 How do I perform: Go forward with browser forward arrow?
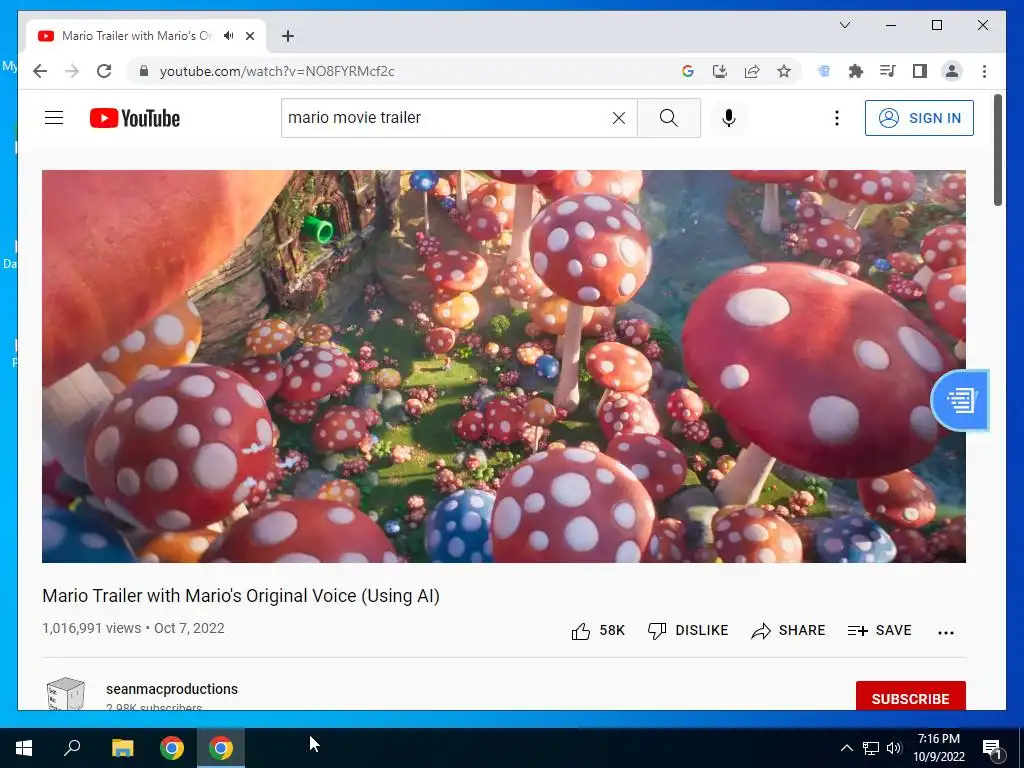click(x=72, y=71)
